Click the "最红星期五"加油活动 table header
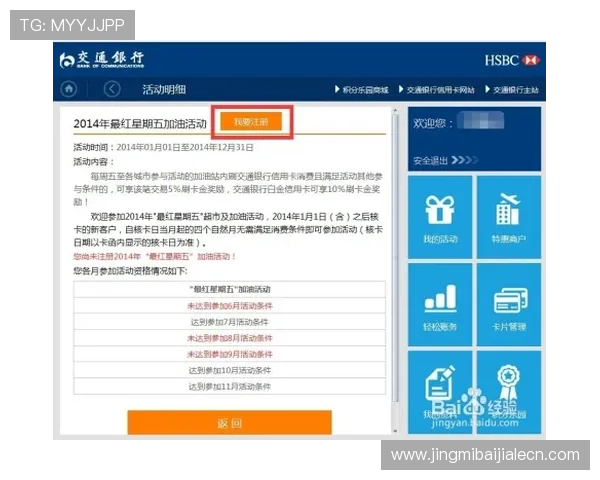 tap(230, 289)
